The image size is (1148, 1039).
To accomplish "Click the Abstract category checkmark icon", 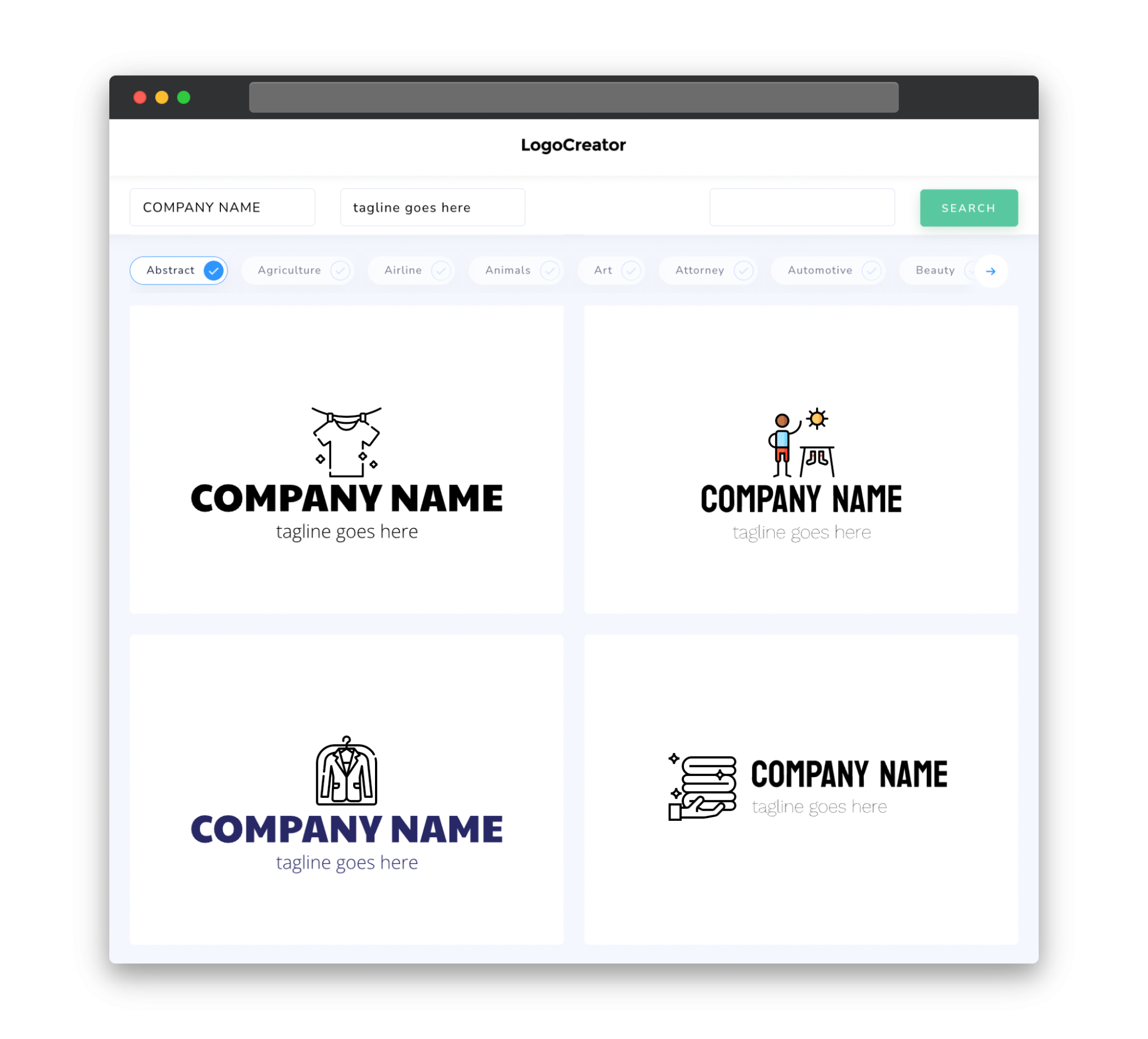I will (214, 270).
